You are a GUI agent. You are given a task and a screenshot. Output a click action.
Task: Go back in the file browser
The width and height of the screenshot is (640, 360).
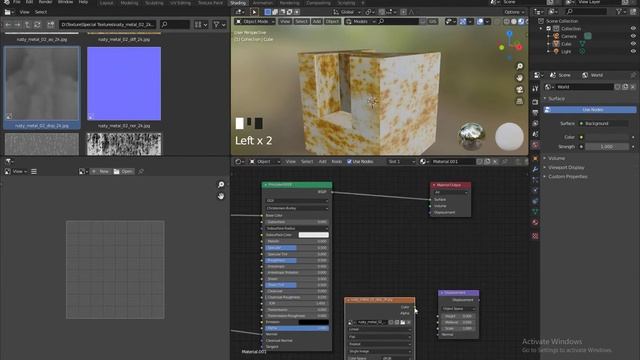8,25
